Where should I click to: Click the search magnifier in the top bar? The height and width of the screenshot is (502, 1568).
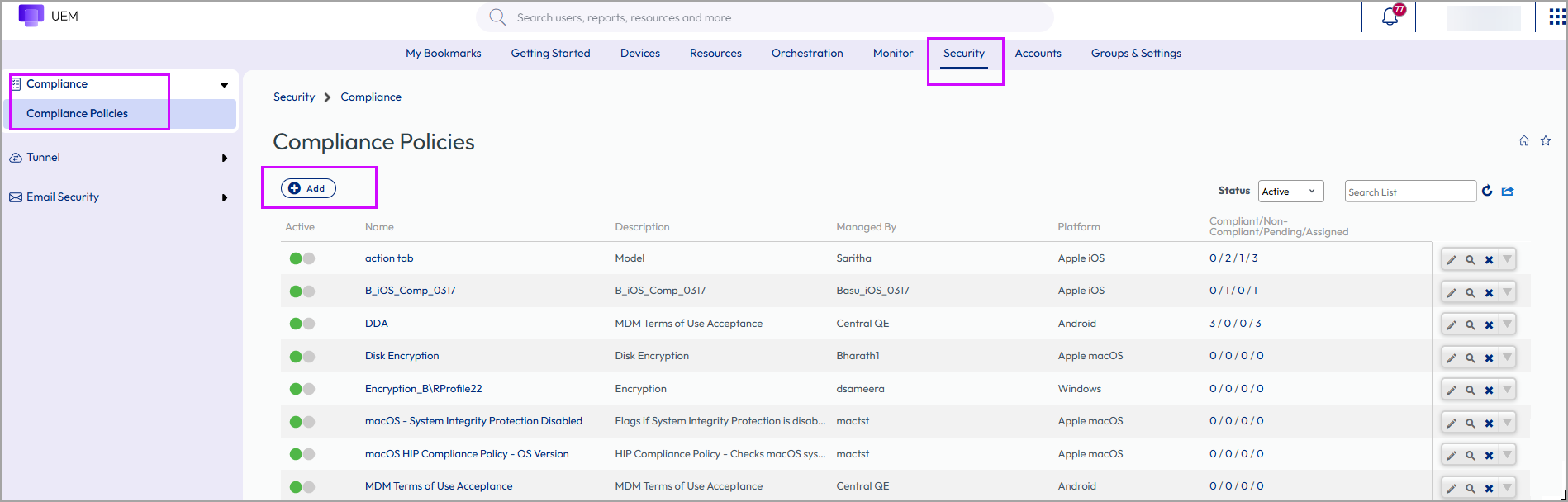(x=497, y=17)
